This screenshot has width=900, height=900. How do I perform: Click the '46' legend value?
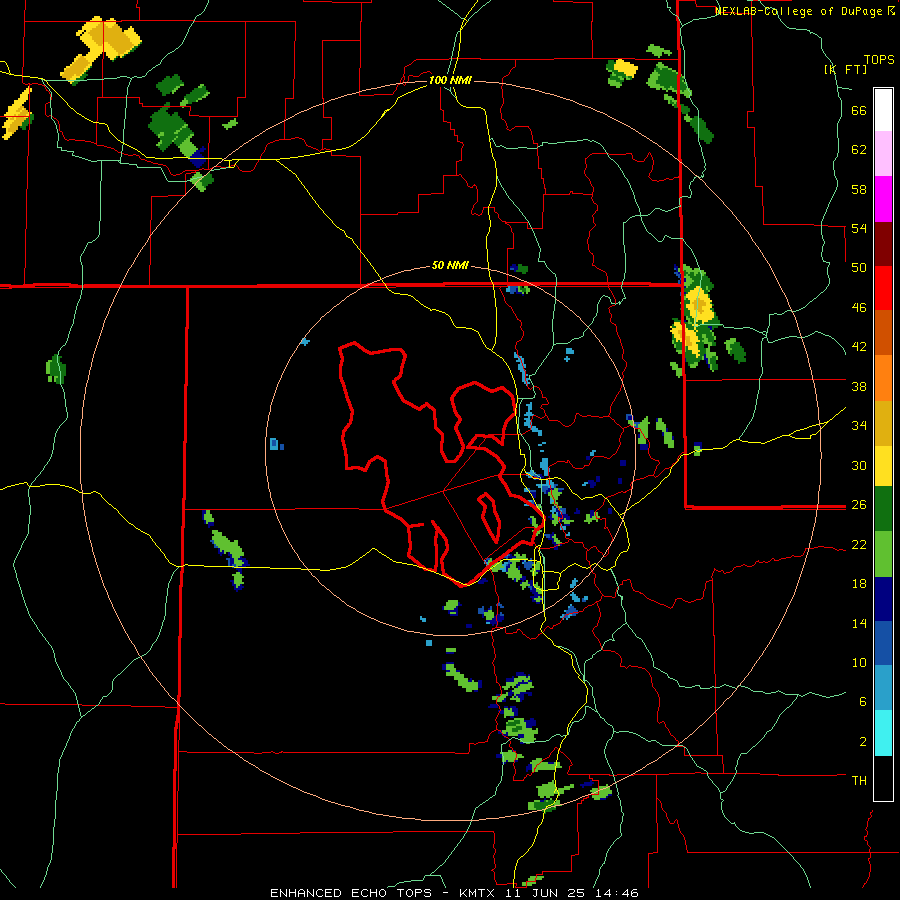point(859,308)
